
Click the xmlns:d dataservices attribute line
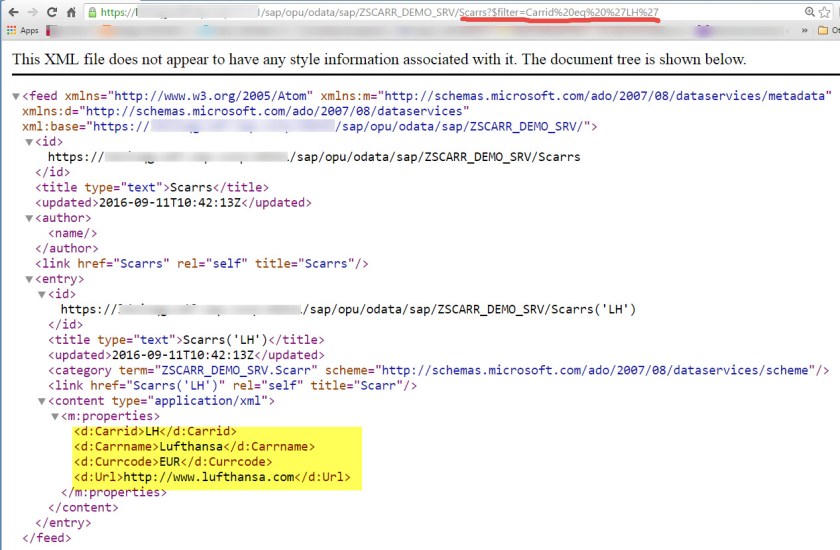point(246,111)
